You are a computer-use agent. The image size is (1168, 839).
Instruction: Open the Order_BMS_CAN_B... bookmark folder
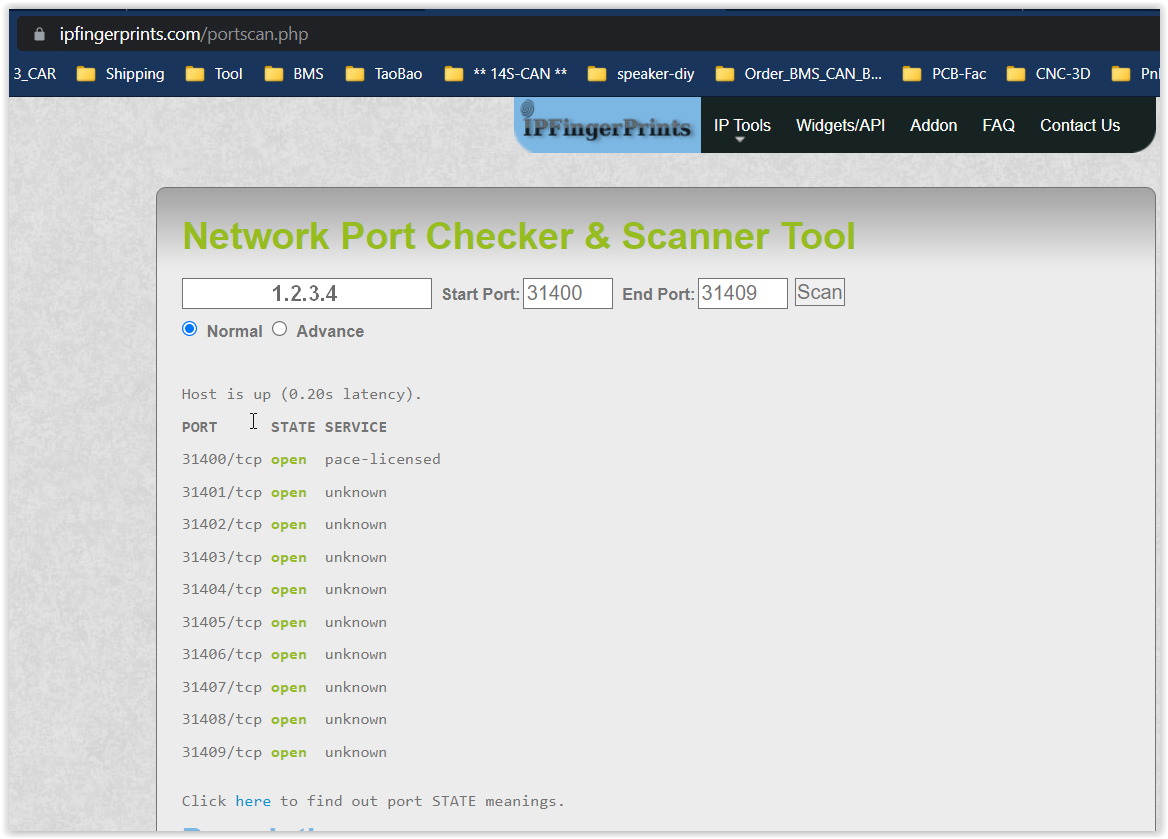[x=799, y=74]
